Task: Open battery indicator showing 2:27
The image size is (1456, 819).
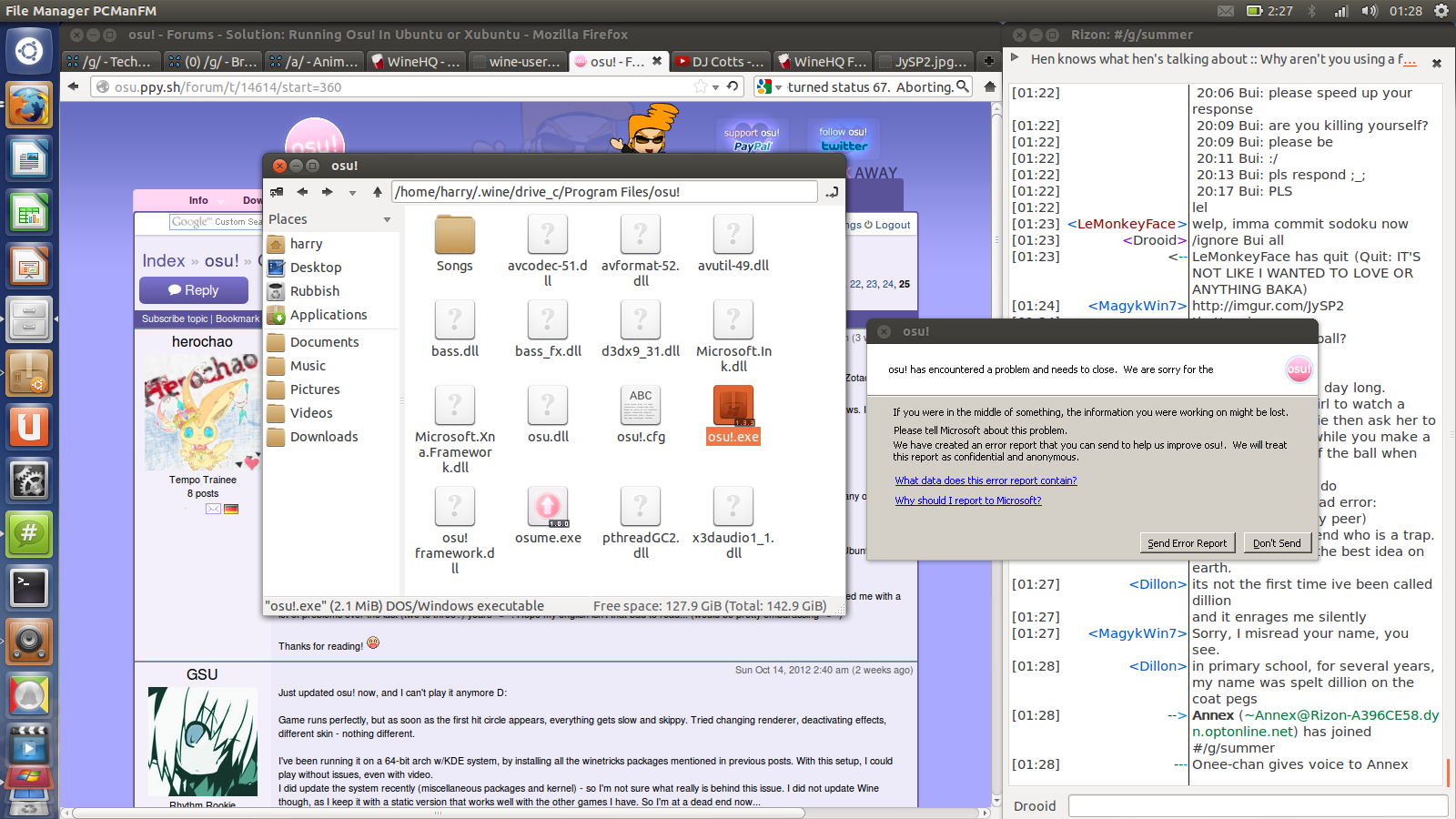Action: 1269,11
